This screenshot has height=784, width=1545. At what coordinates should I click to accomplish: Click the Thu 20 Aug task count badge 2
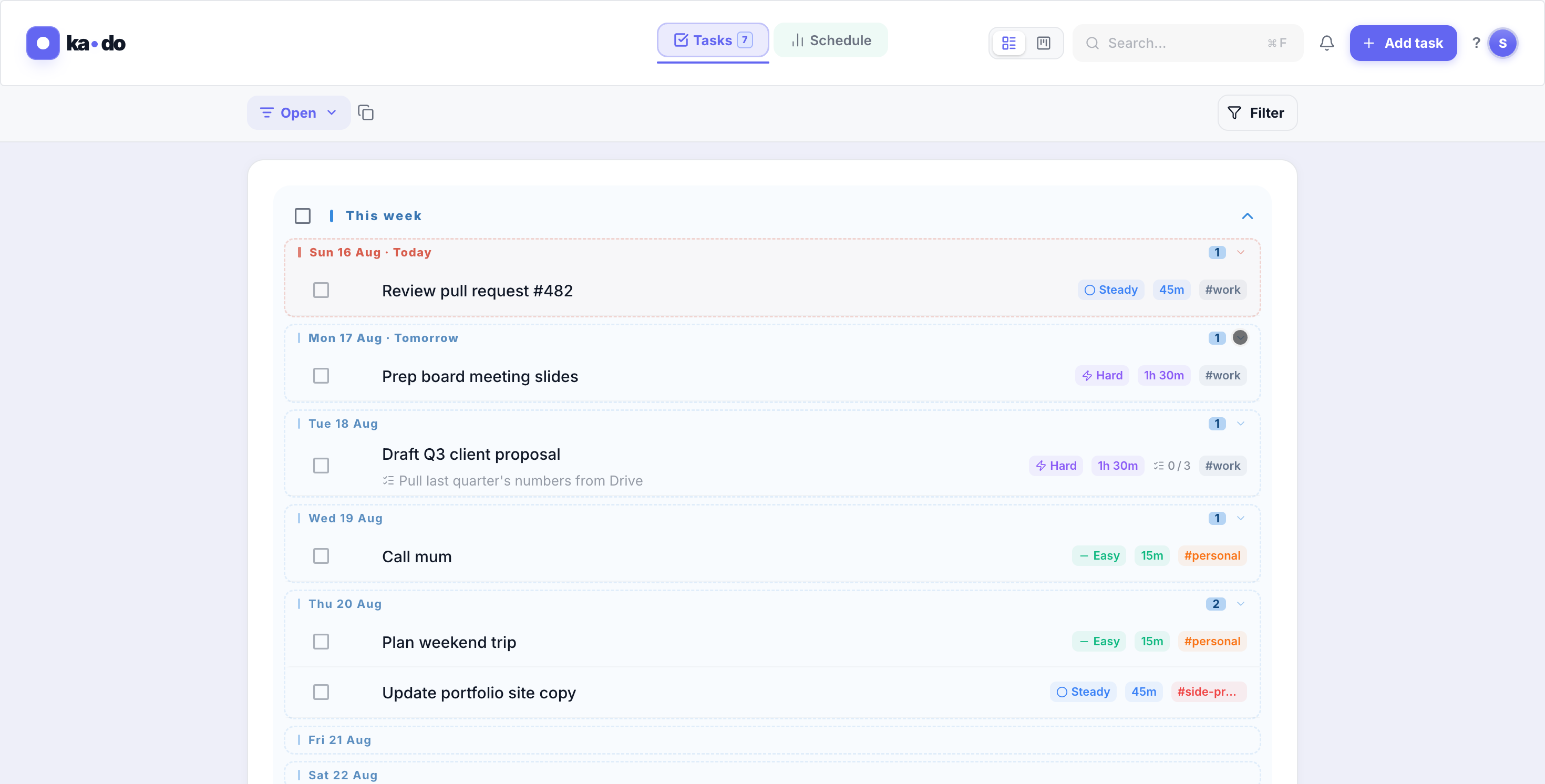pyautogui.click(x=1215, y=604)
